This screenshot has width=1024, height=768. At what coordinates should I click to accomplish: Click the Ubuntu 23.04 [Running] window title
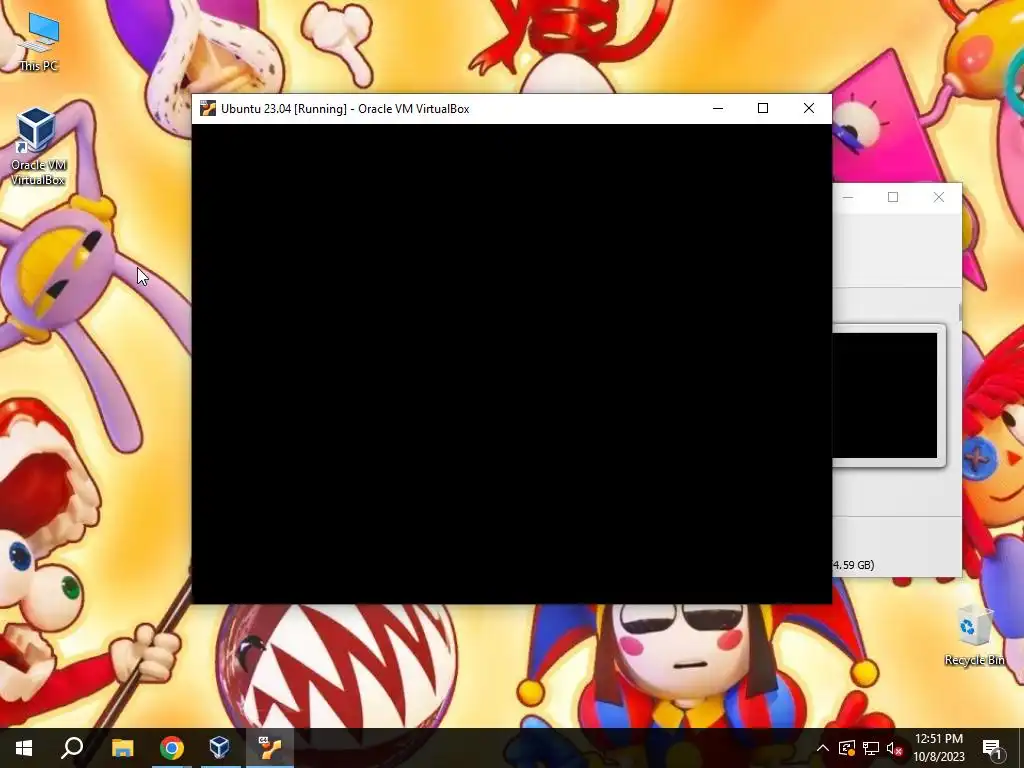pyautogui.click(x=345, y=109)
